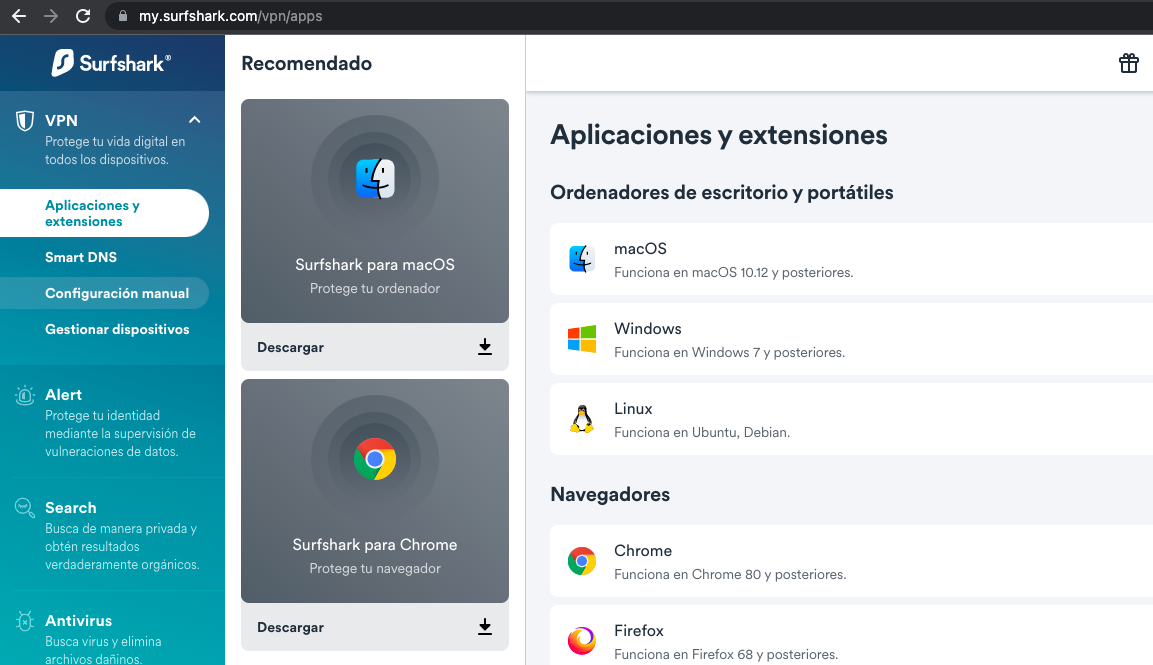This screenshot has width=1153, height=665.
Task: Click the browser address bar URL
Action: point(230,16)
